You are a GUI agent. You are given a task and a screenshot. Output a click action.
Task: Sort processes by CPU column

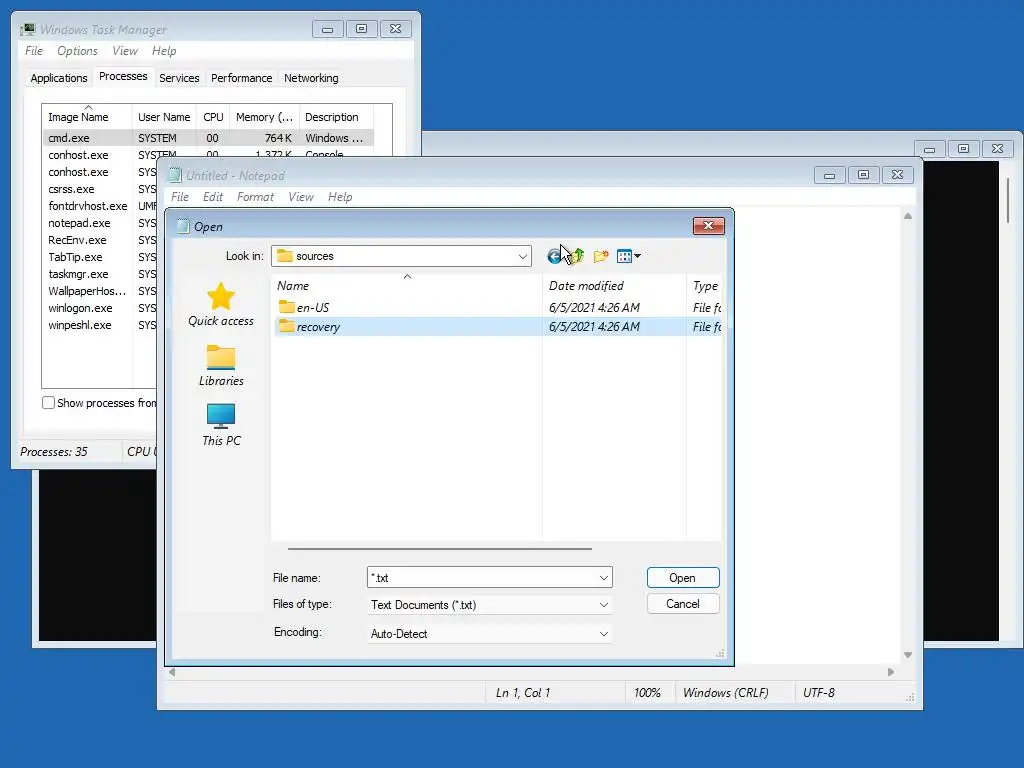coord(213,117)
